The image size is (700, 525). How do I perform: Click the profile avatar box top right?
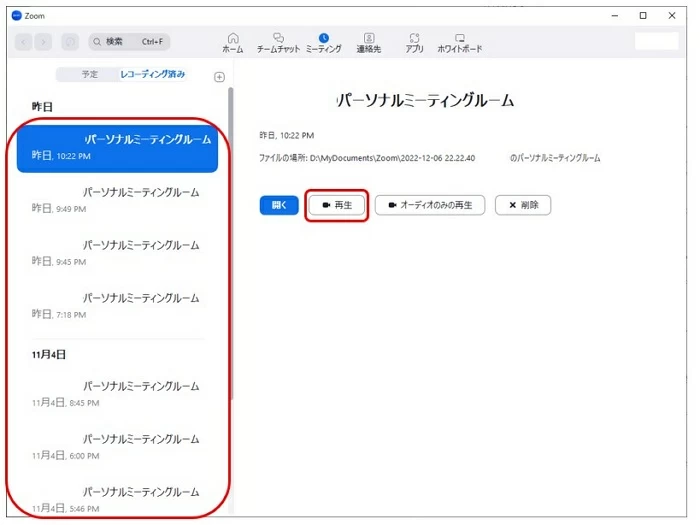[656, 41]
